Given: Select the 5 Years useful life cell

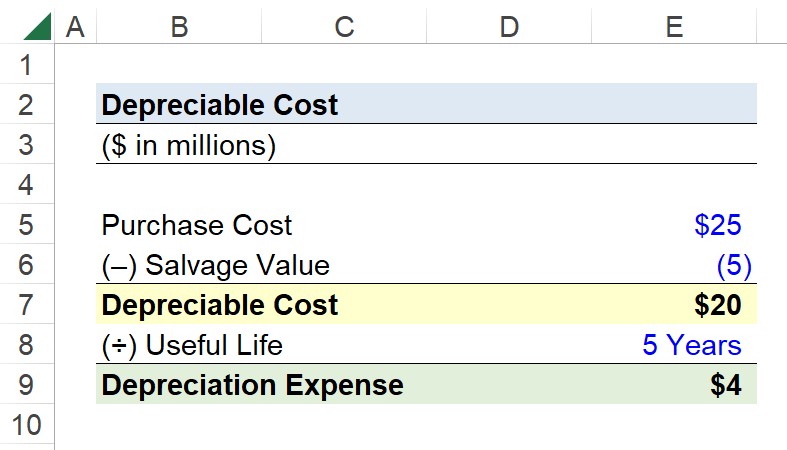Looking at the screenshot, I should pos(692,345).
